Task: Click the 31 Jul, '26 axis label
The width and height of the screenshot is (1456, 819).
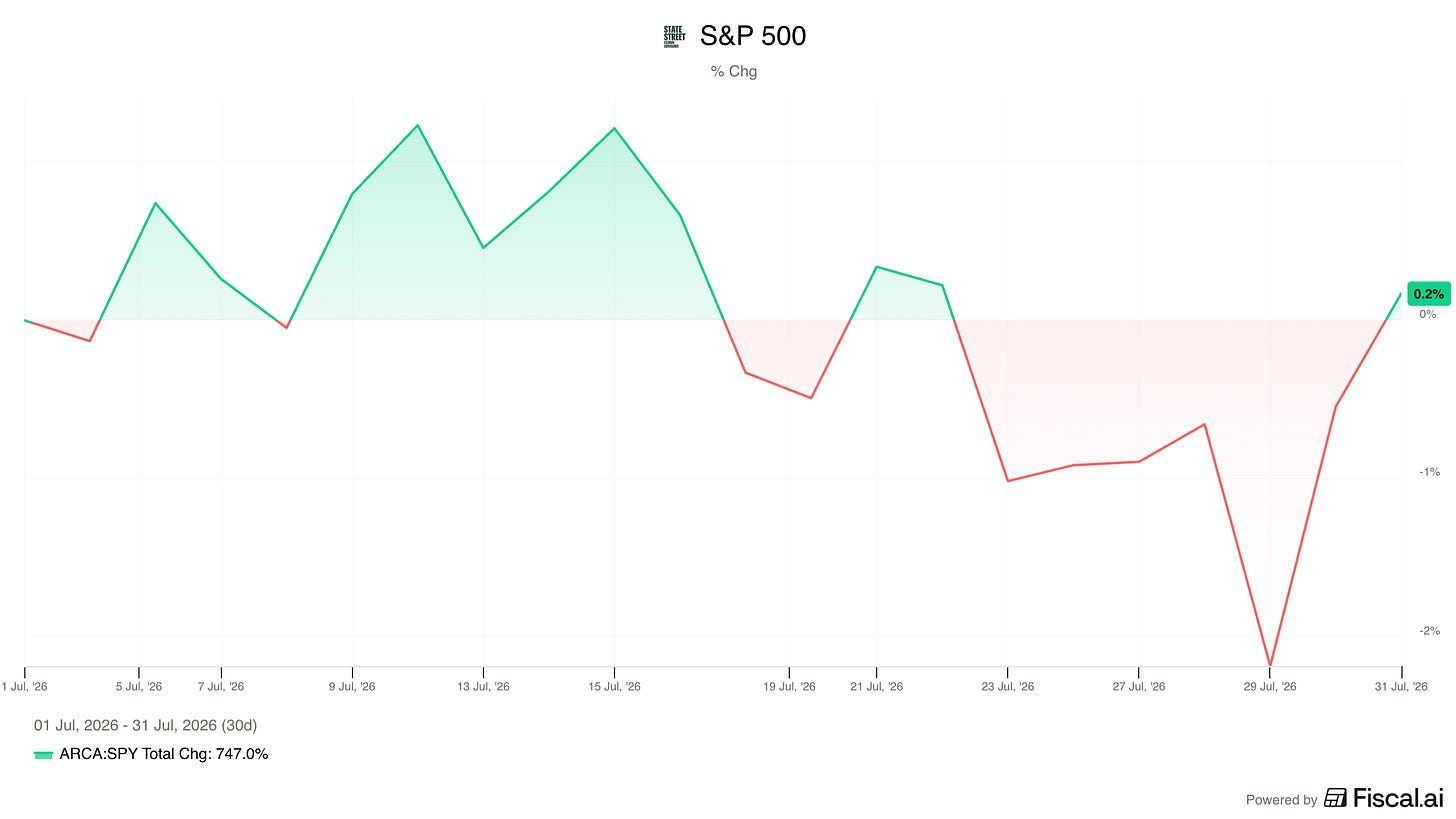Action: coord(1401,687)
